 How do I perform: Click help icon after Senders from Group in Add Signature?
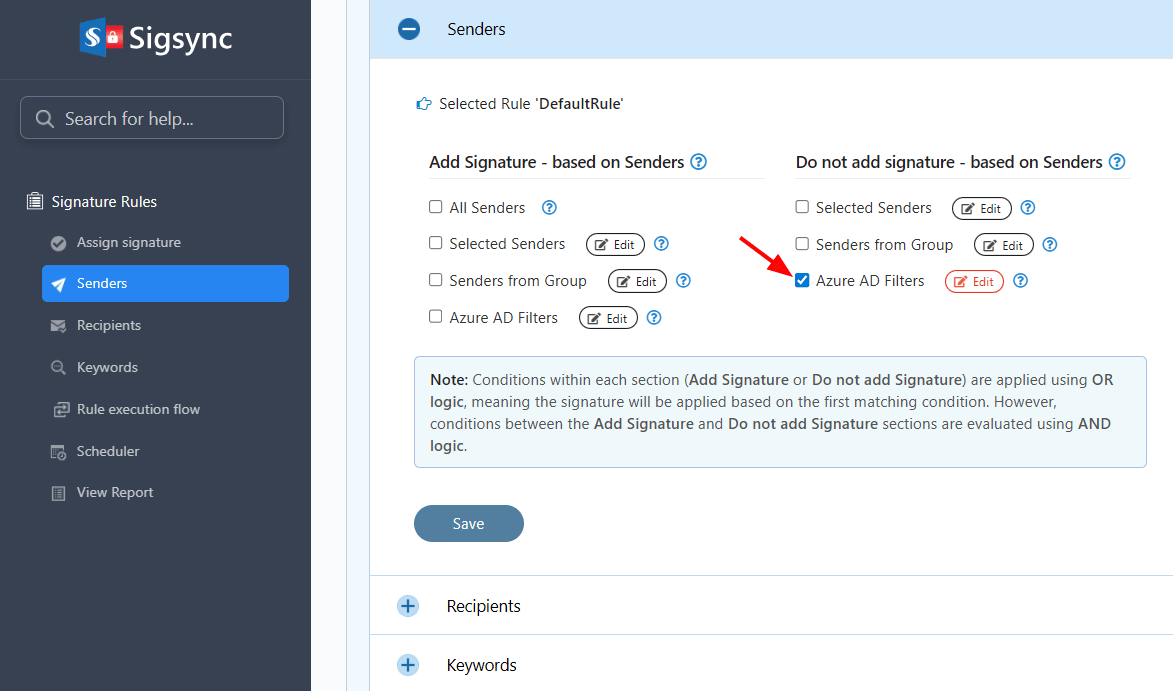point(684,281)
